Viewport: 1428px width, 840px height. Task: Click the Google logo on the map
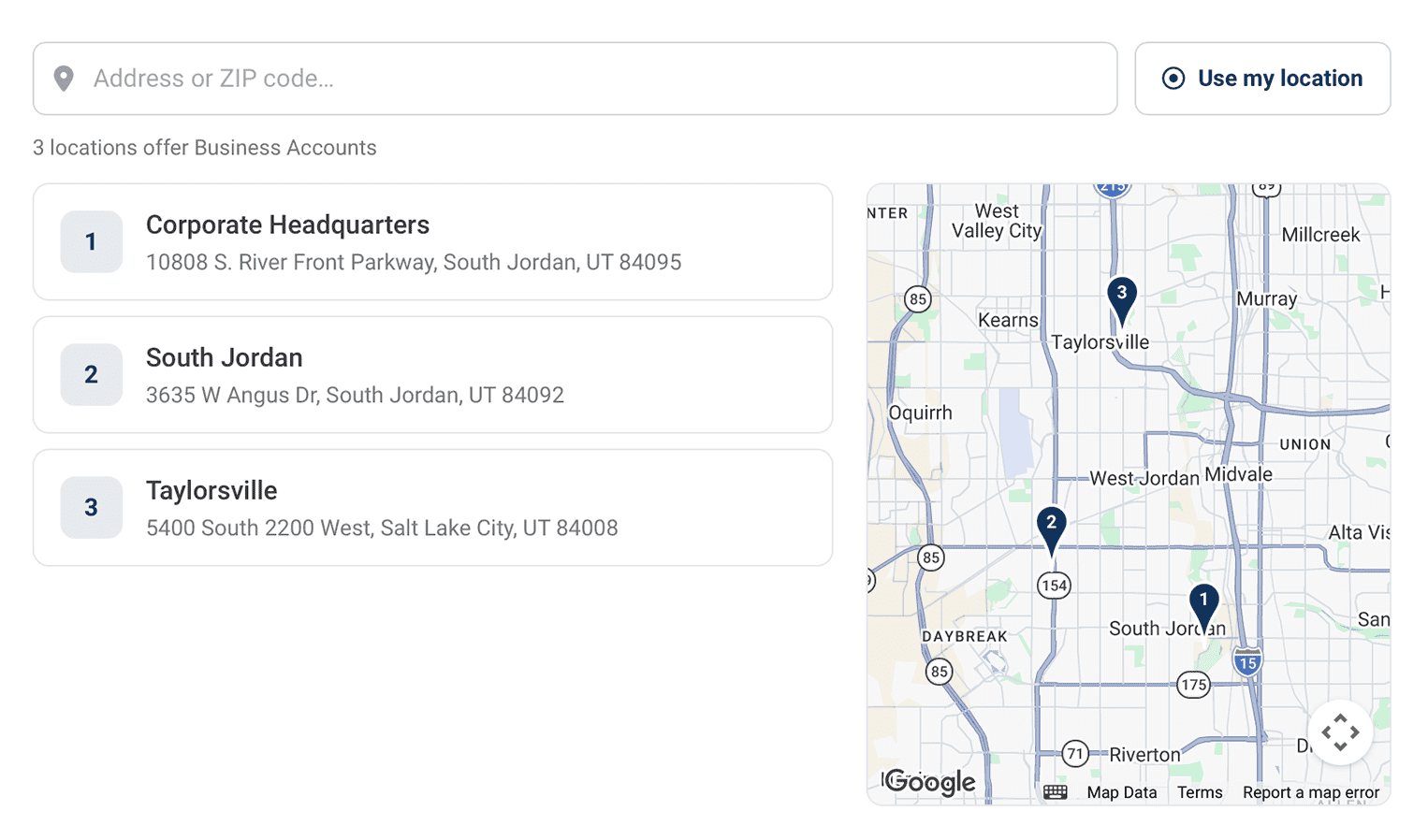(x=930, y=782)
